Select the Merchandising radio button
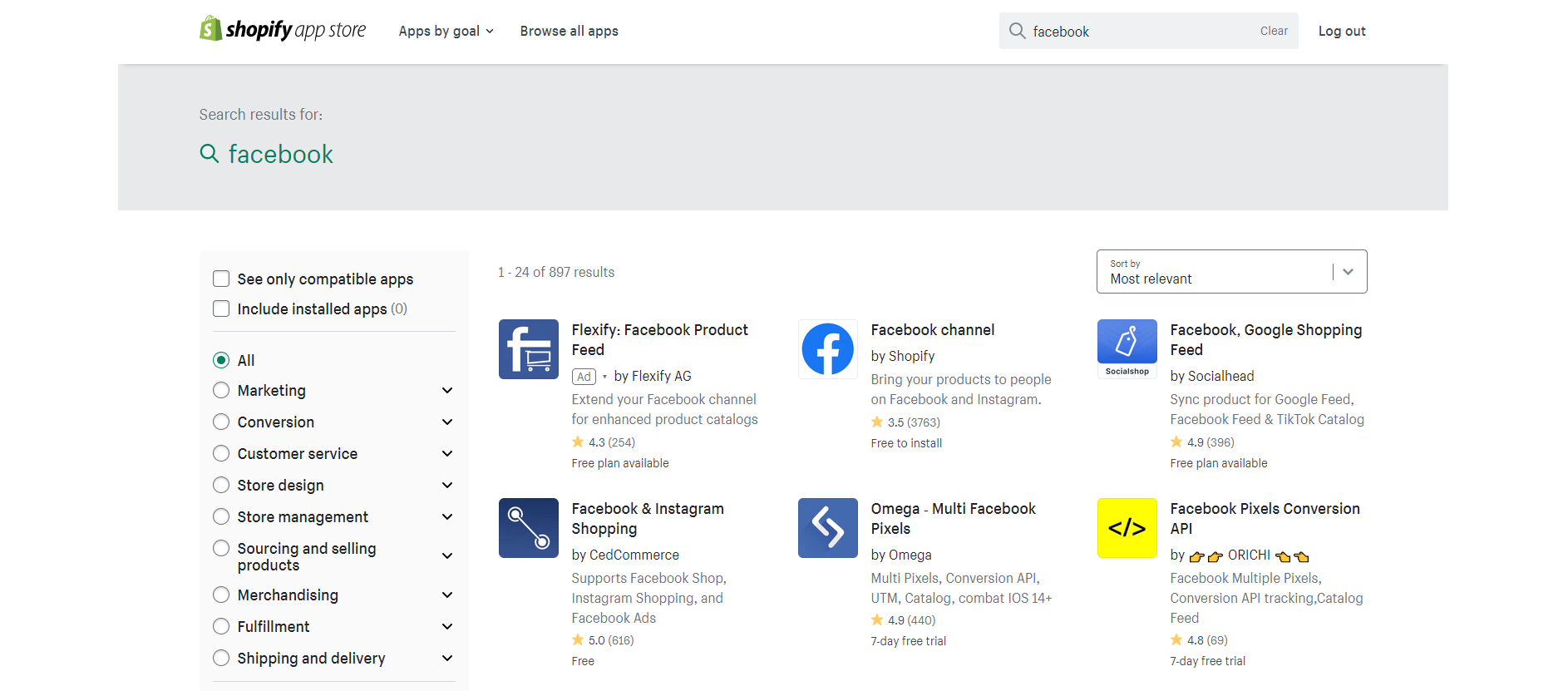 pyautogui.click(x=221, y=595)
